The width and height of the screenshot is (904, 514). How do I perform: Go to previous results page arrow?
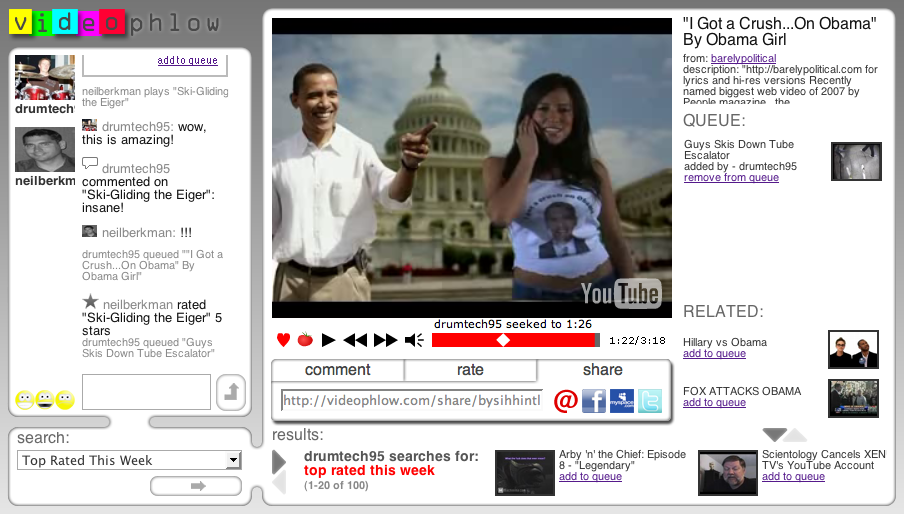(x=279, y=483)
